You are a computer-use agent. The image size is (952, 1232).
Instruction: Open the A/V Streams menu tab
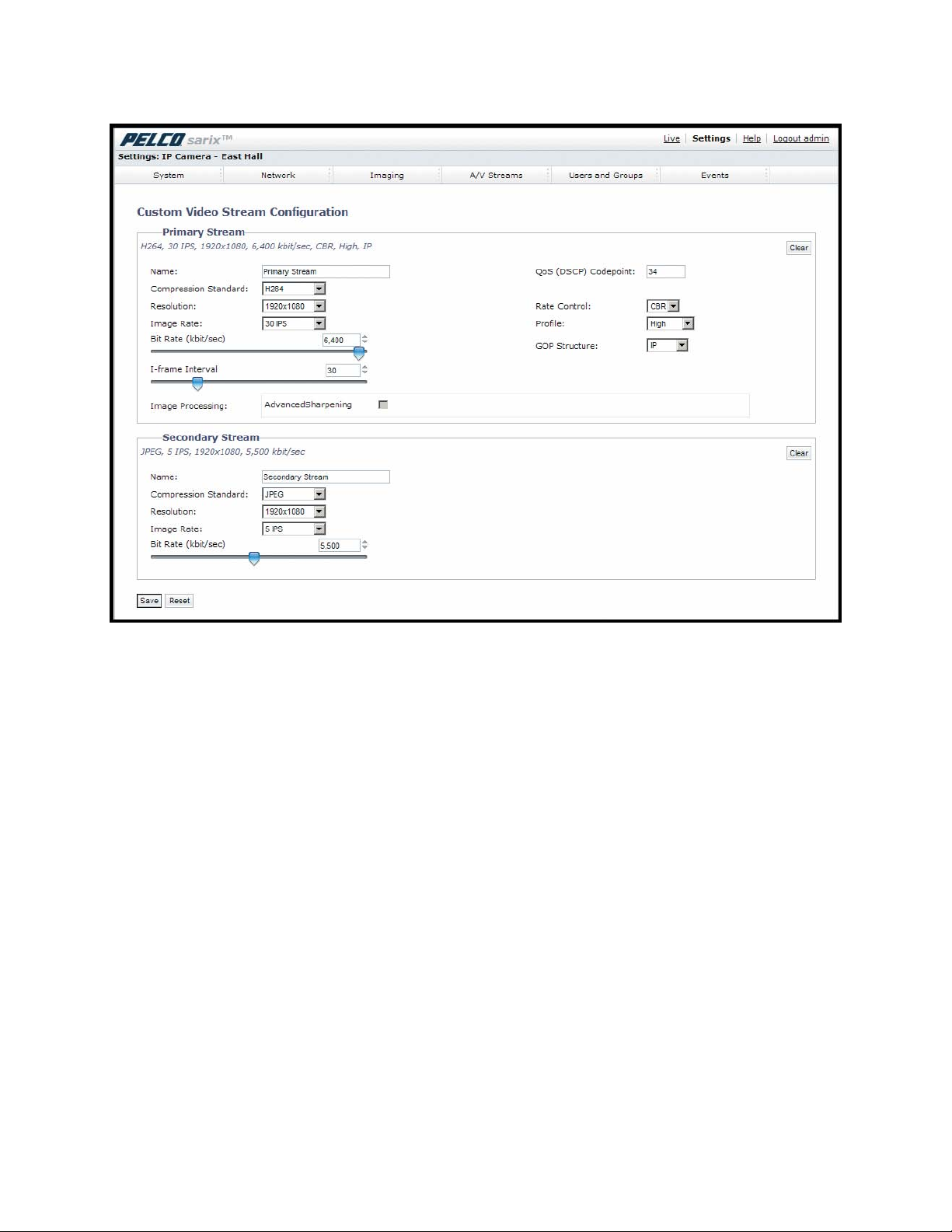pos(496,176)
